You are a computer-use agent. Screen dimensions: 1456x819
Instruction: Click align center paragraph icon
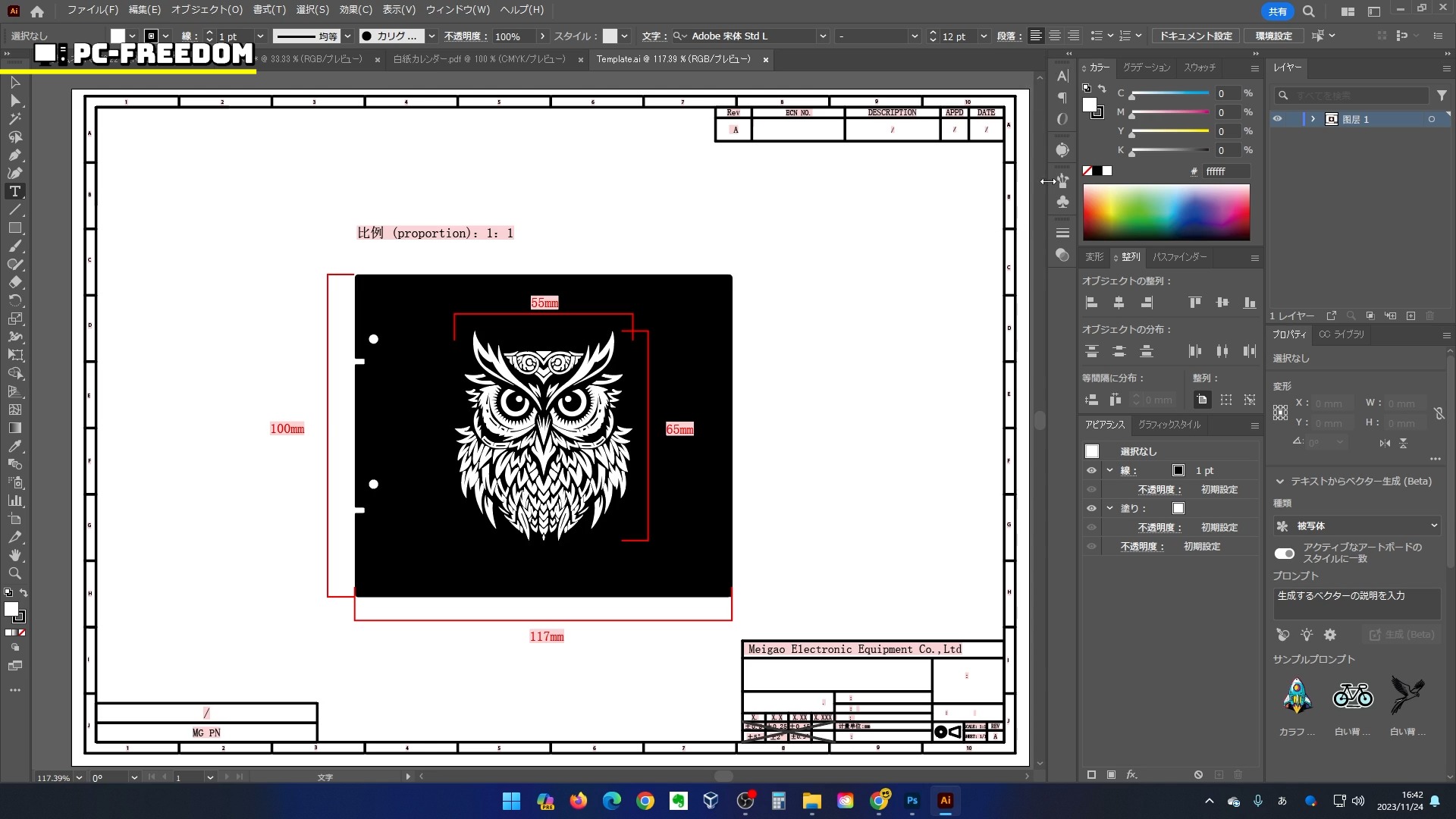coord(1055,36)
